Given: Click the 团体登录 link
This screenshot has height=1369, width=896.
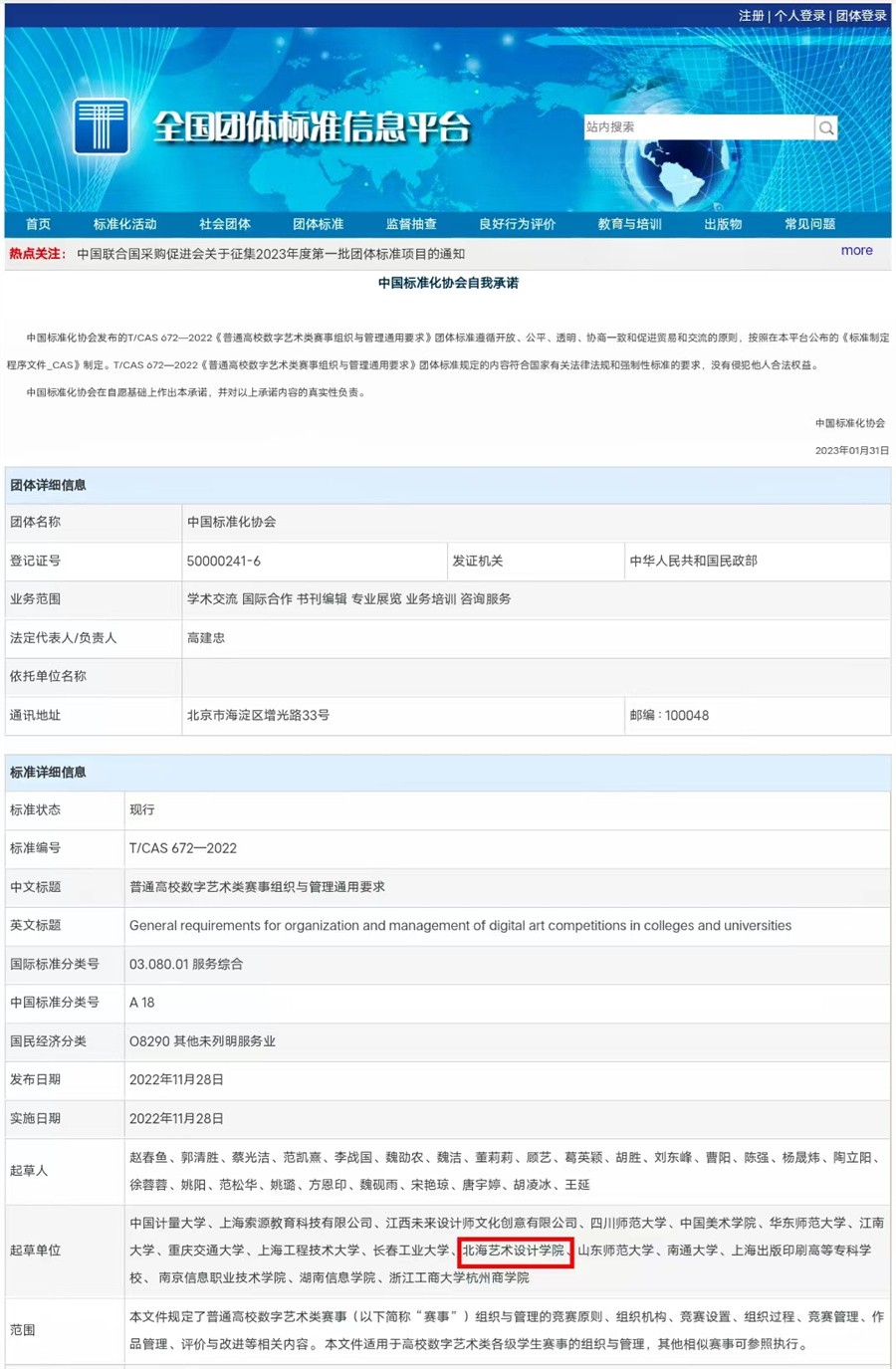Looking at the screenshot, I should pos(860,16).
